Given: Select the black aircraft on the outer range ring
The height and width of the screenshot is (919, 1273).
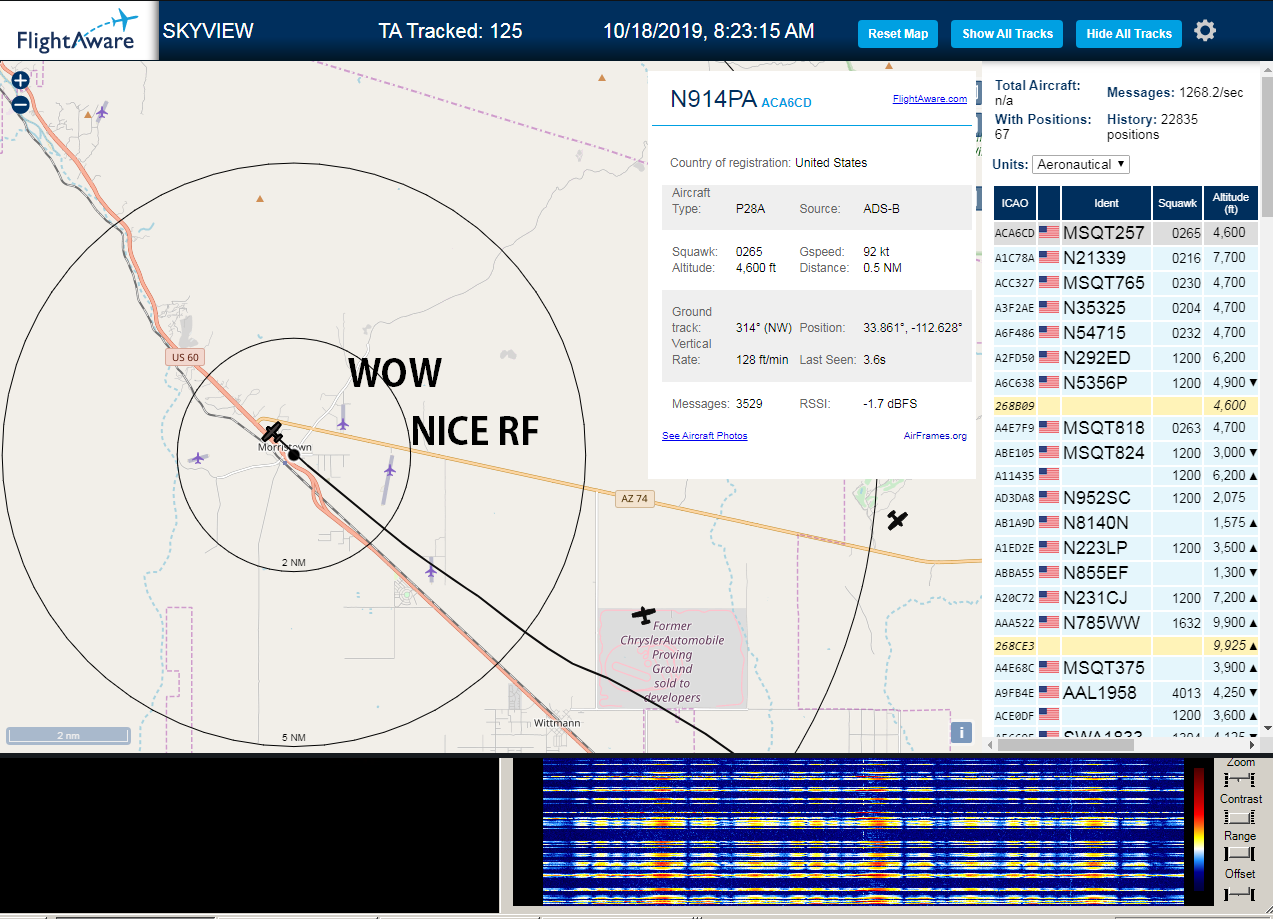Looking at the screenshot, I should click(897, 520).
